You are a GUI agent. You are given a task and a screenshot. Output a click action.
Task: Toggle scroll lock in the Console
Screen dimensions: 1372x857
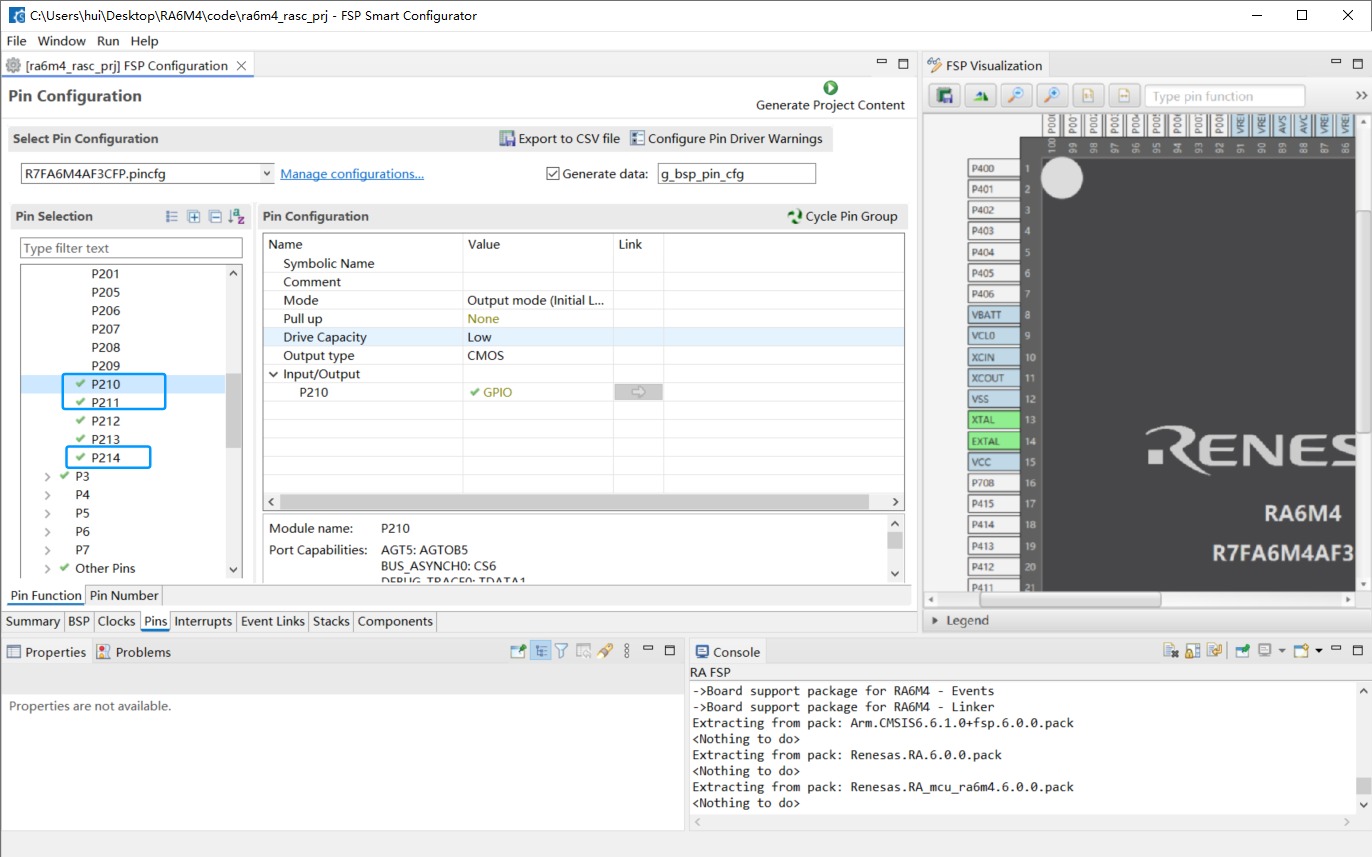1192,651
